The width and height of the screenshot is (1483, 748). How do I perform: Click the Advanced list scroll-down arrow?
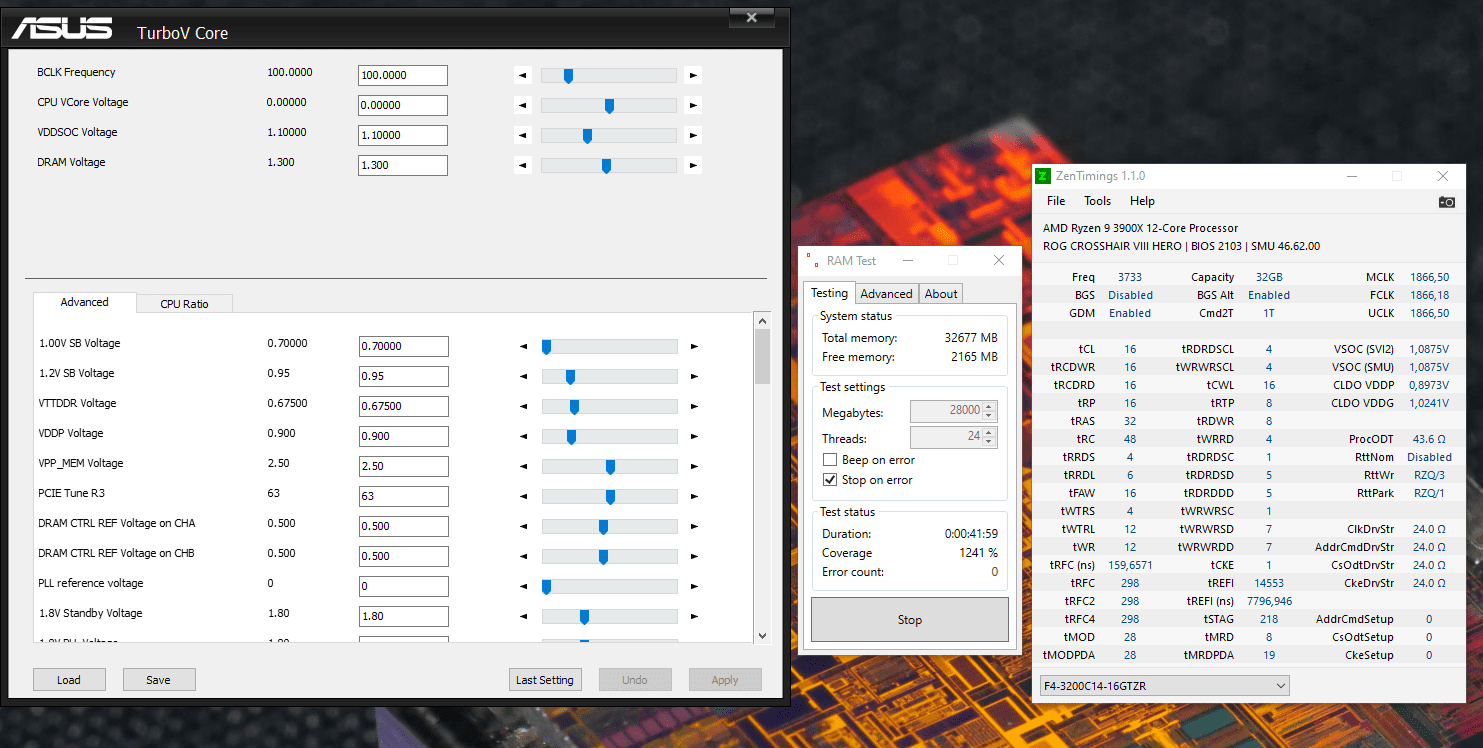762,635
